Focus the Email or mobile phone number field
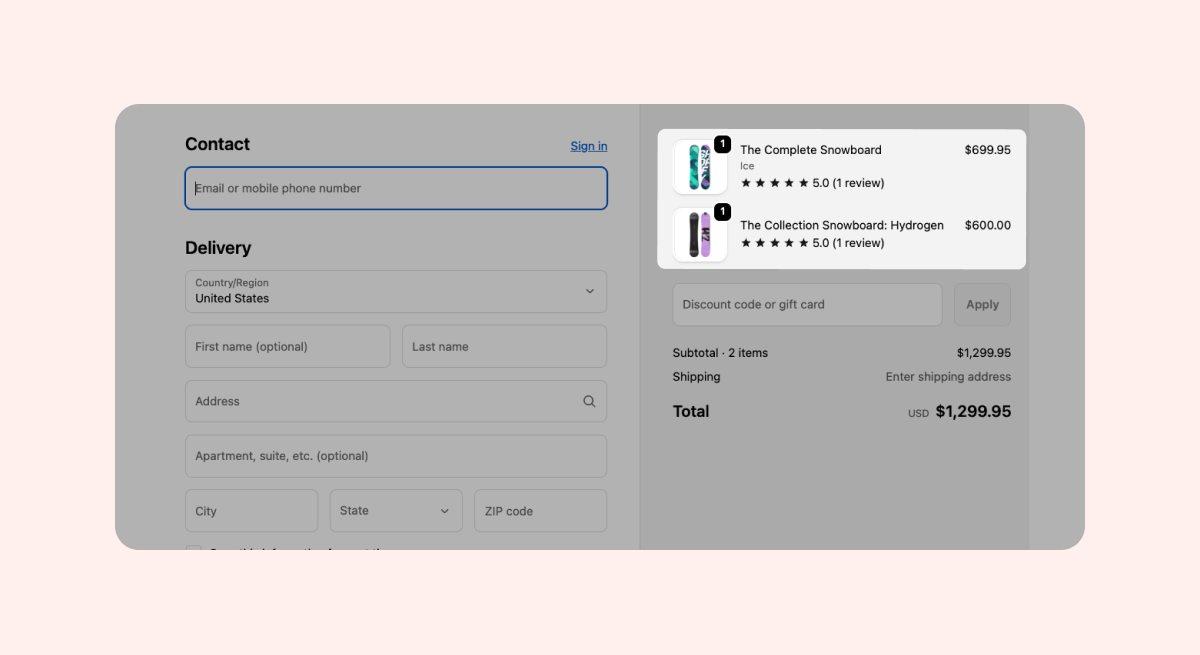1200x655 pixels. 395,188
